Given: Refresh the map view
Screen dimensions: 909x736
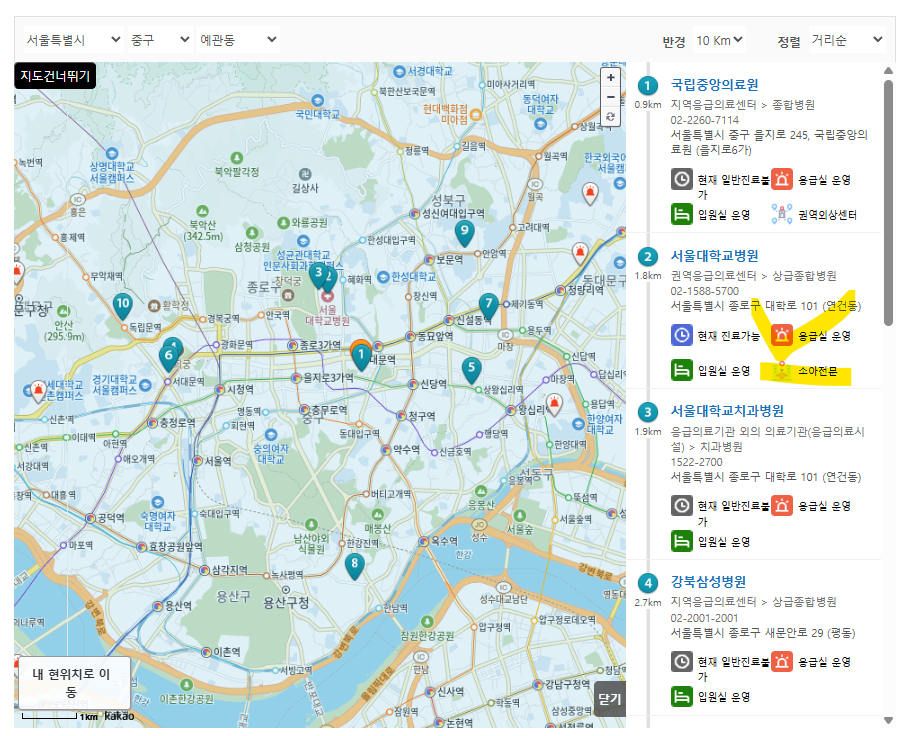Looking at the screenshot, I should pos(610,116).
